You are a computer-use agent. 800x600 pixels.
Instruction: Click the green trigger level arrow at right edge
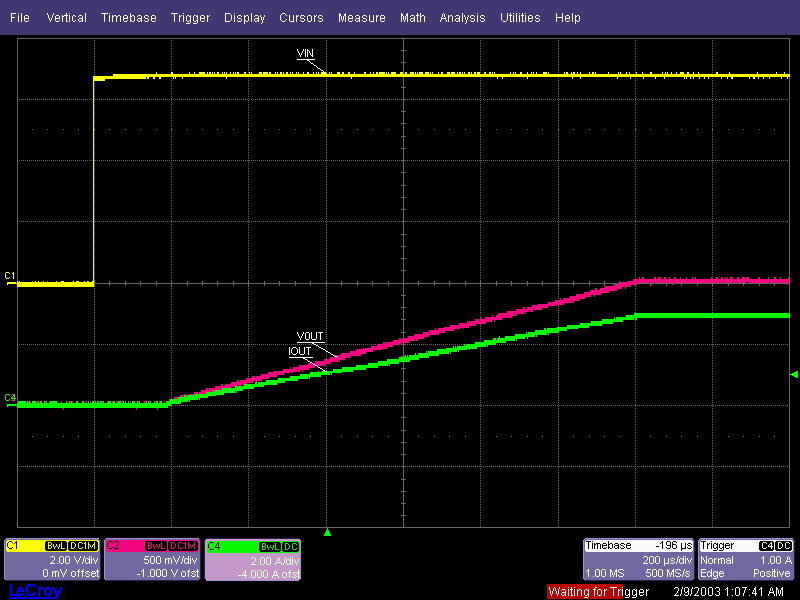click(x=794, y=374)
